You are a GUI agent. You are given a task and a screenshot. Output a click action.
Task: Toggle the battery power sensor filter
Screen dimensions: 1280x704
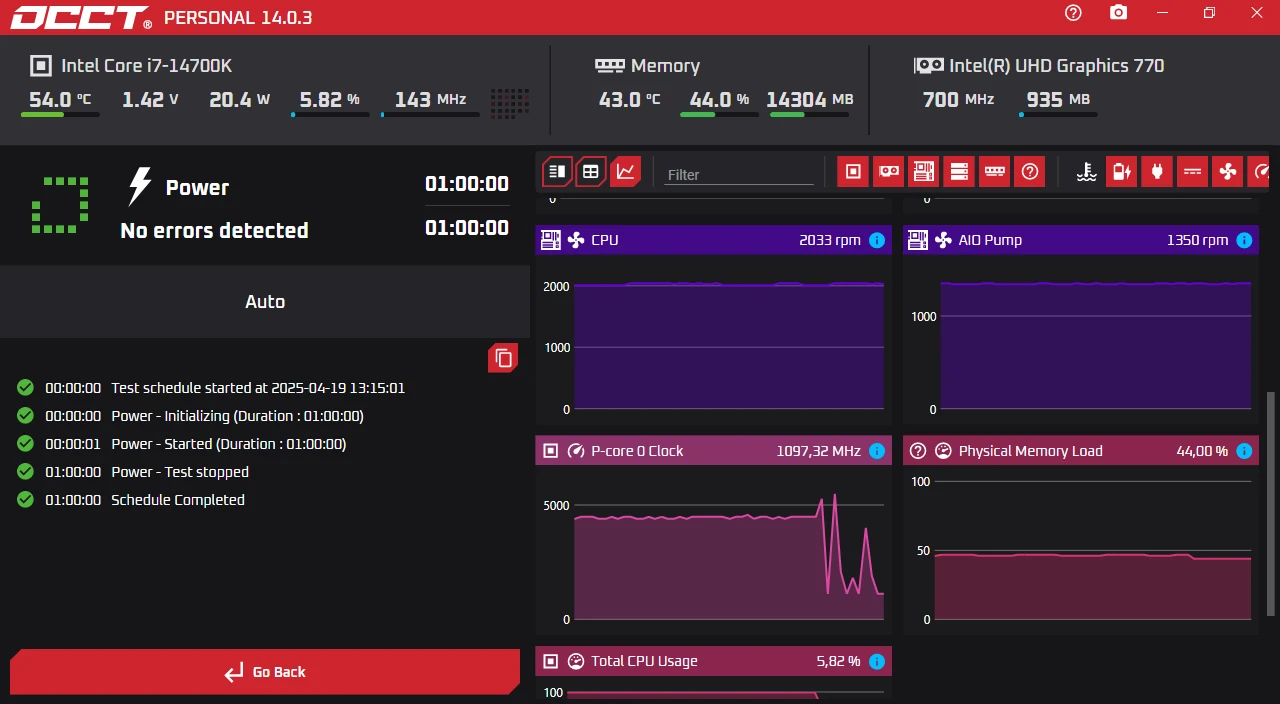(x=1121, y=172)
